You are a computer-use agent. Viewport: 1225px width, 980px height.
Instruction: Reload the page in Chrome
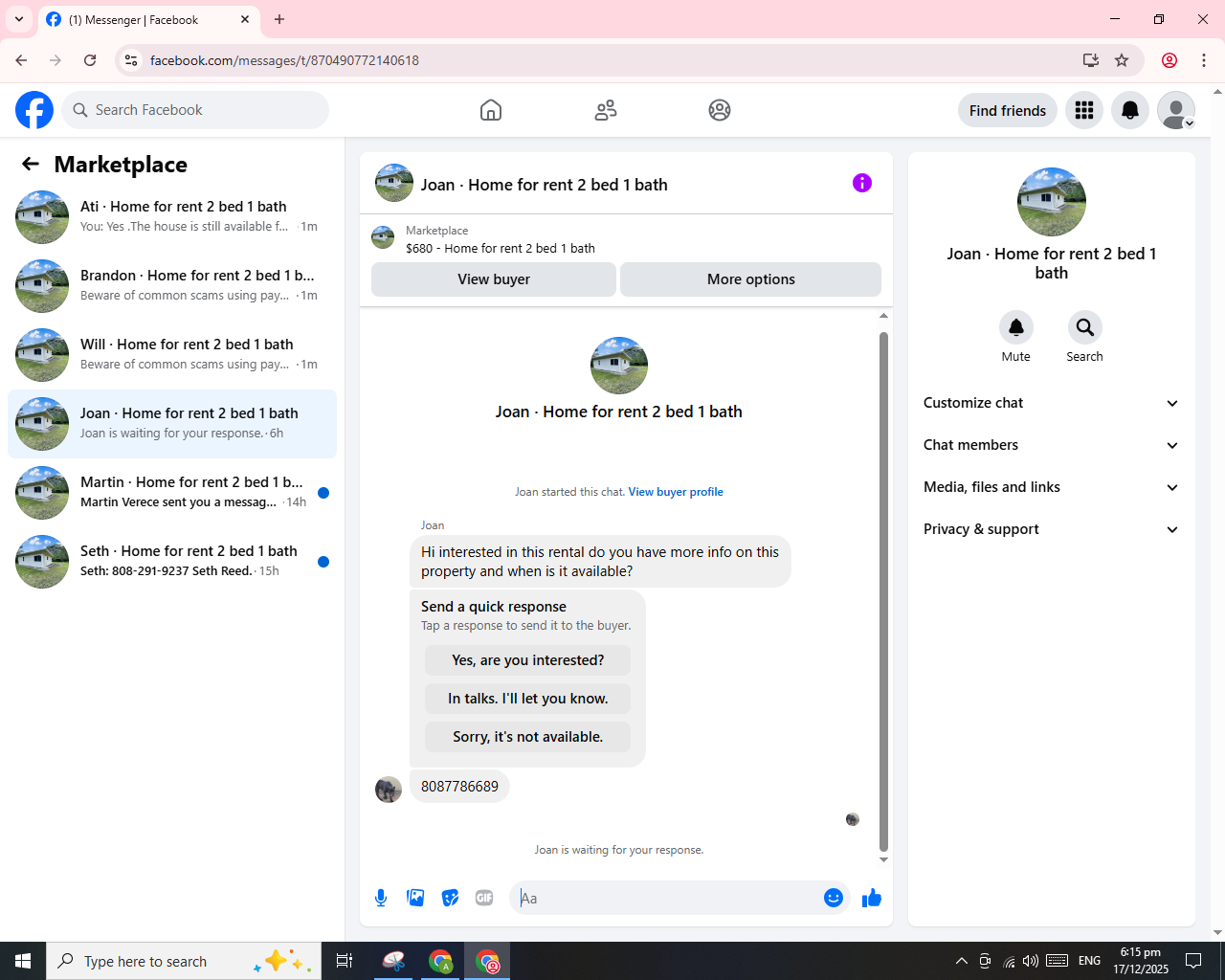pyautogui.click(x=90, y=60)
